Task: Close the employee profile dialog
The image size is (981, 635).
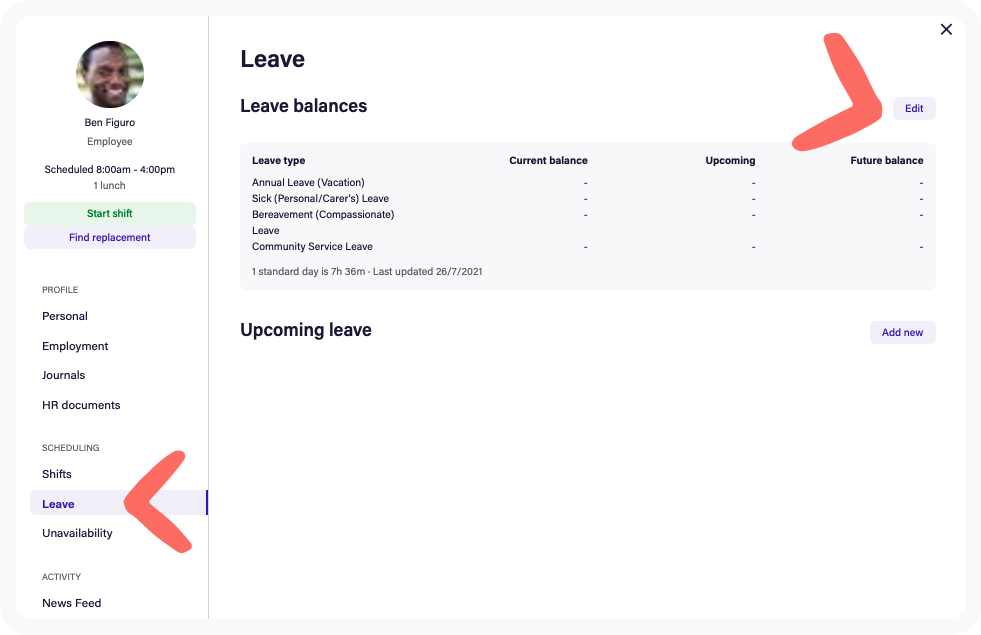Action: [946, 29]
